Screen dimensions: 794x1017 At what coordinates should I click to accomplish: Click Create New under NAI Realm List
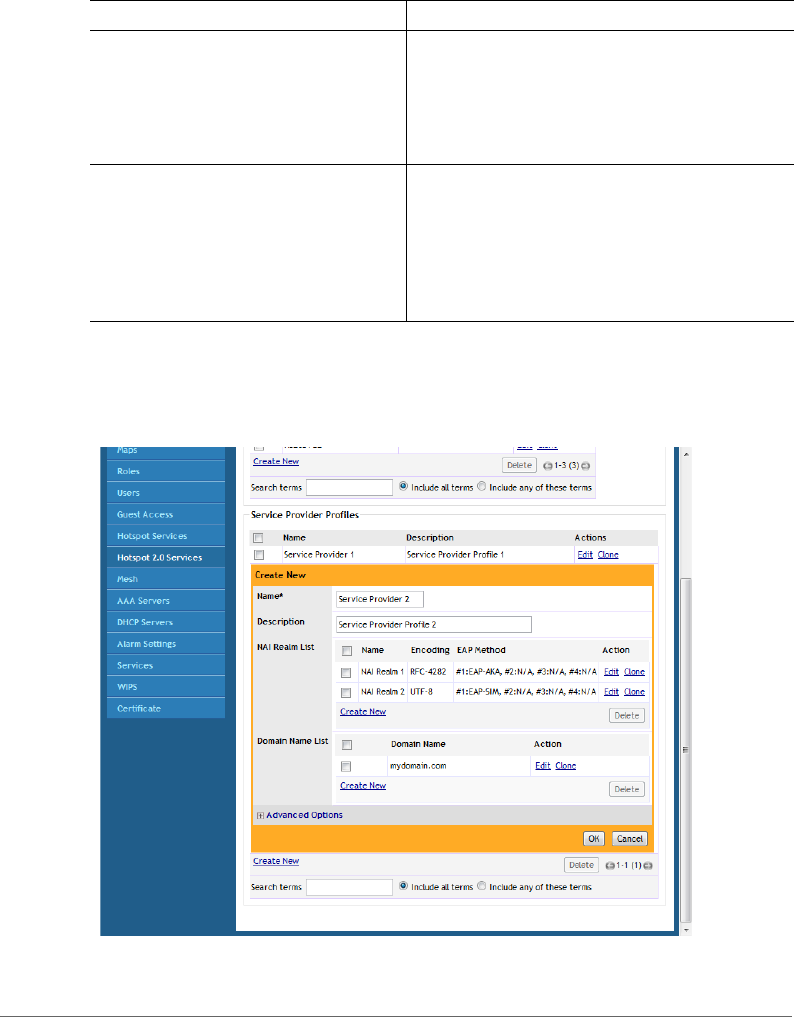(363, 712)
